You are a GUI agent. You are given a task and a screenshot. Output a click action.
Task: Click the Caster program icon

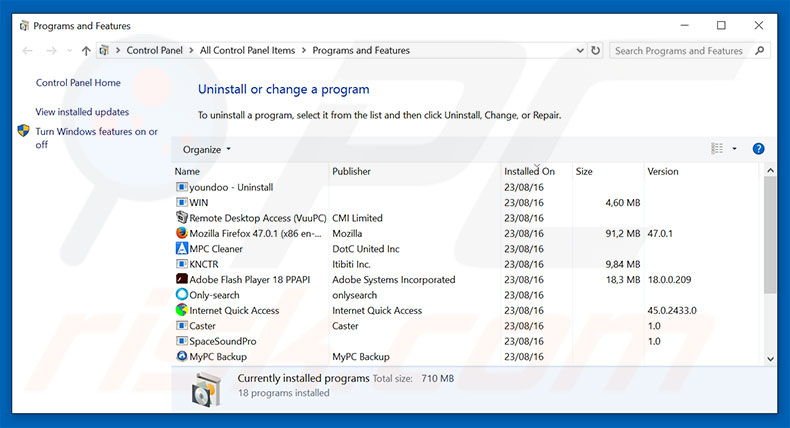(181, 326)
